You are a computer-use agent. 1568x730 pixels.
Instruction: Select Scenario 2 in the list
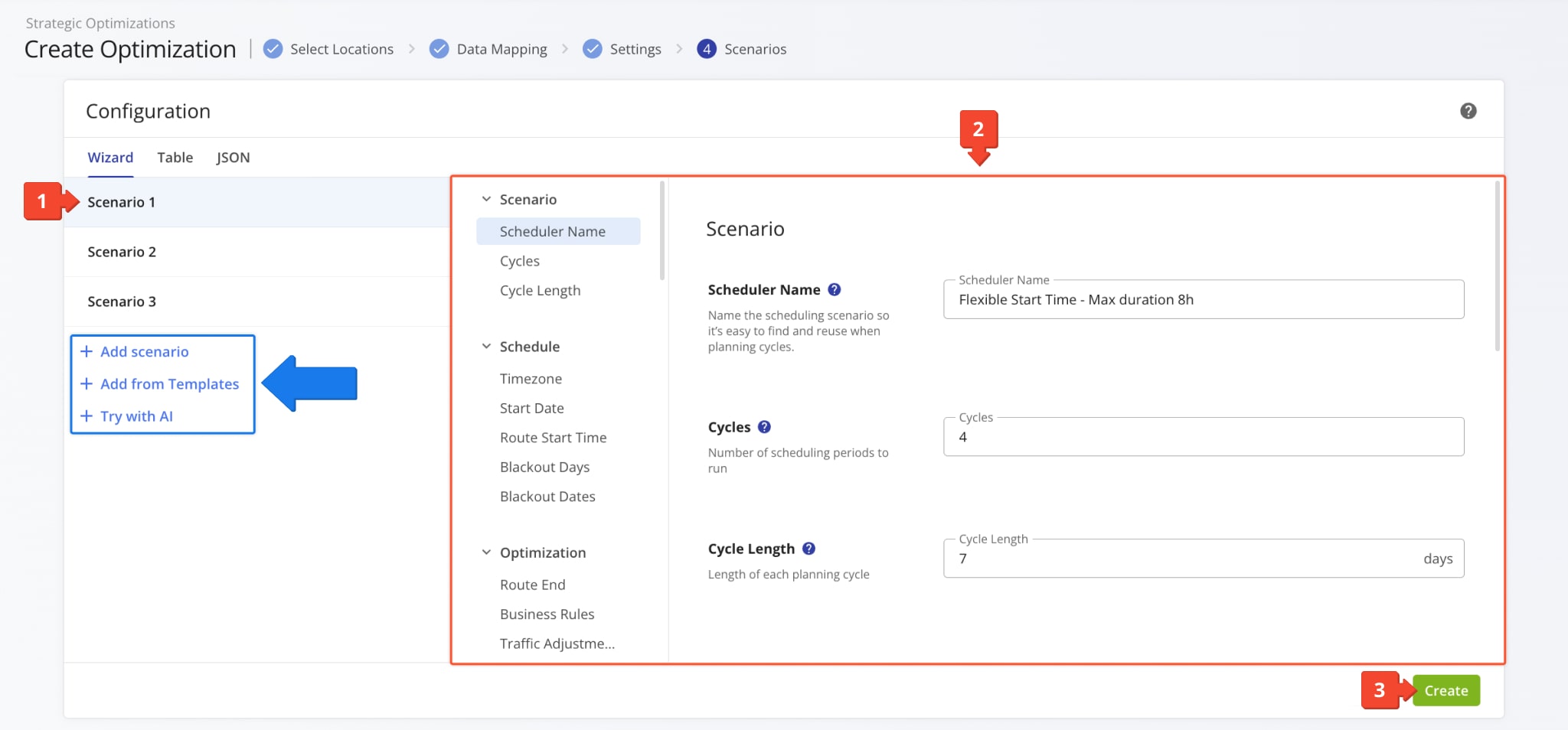tap(122, 252)
